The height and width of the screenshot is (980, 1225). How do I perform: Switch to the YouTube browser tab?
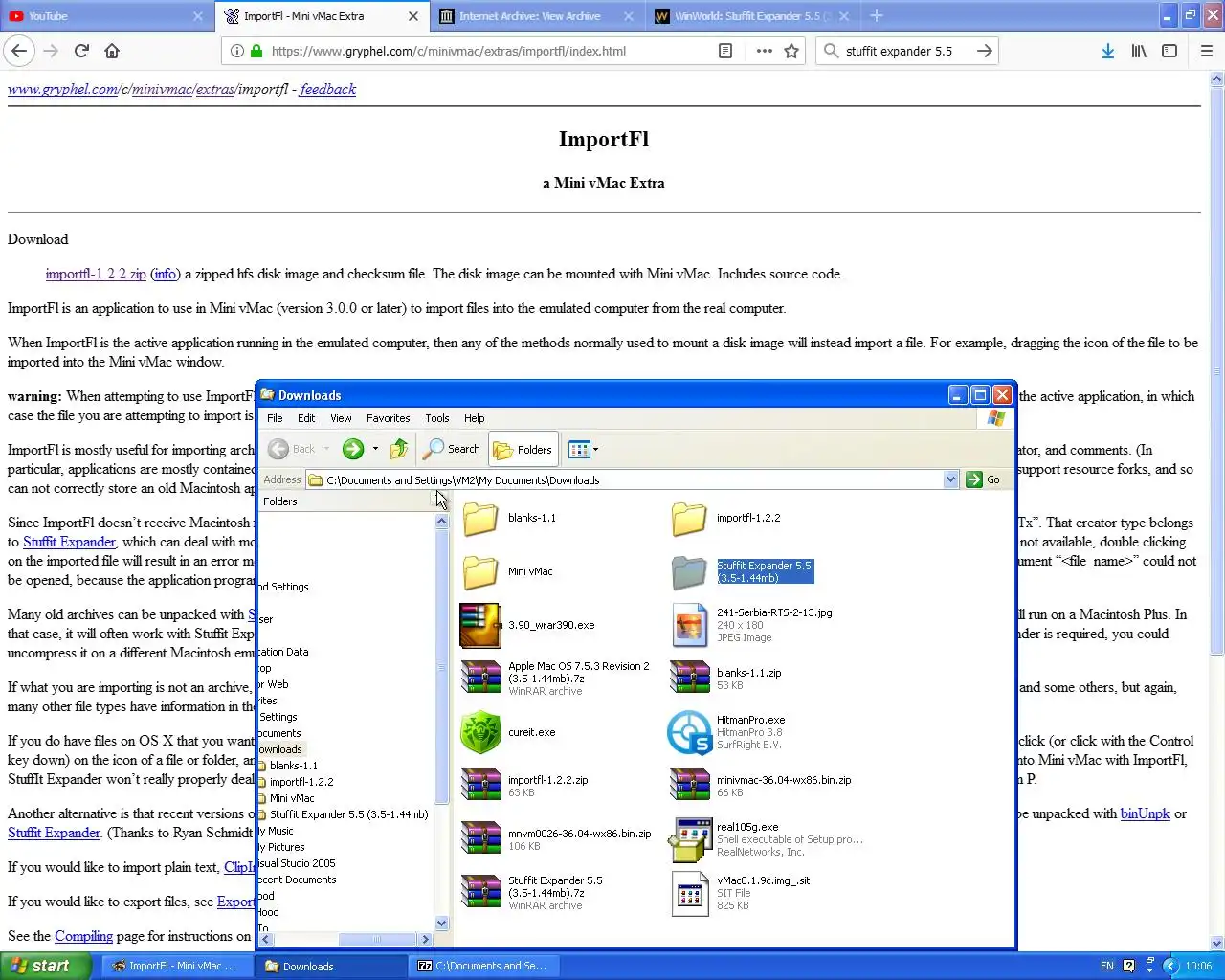(107, 15)
